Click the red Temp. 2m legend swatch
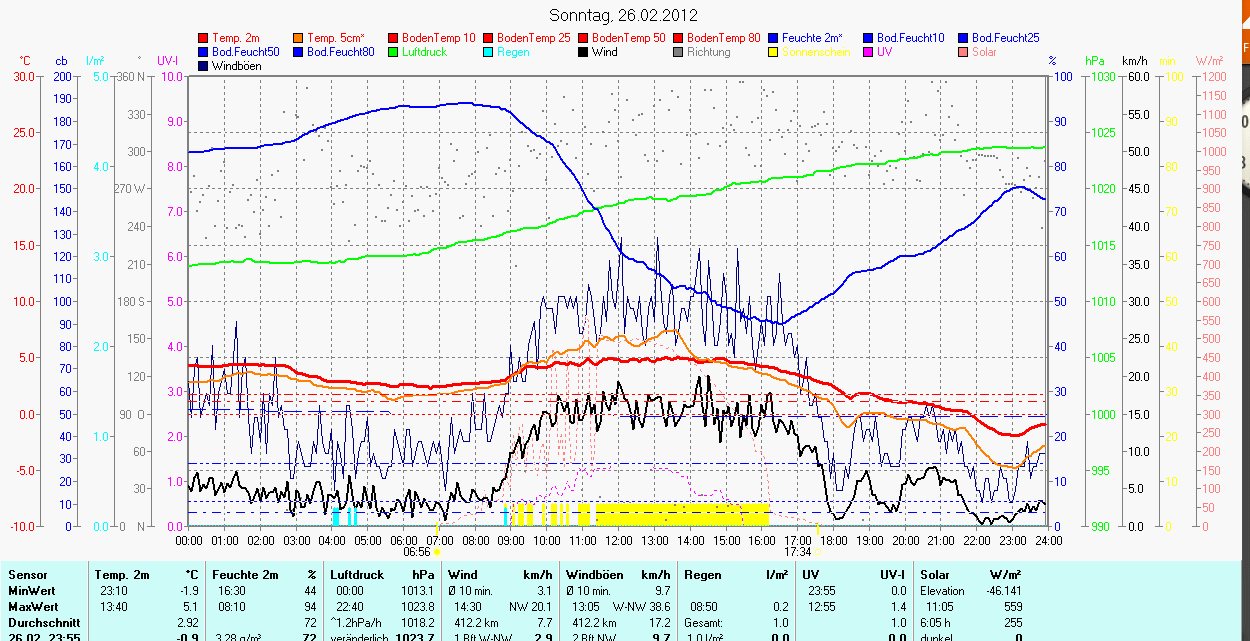Screen dimensions: 1250x641 coord(204,38)
